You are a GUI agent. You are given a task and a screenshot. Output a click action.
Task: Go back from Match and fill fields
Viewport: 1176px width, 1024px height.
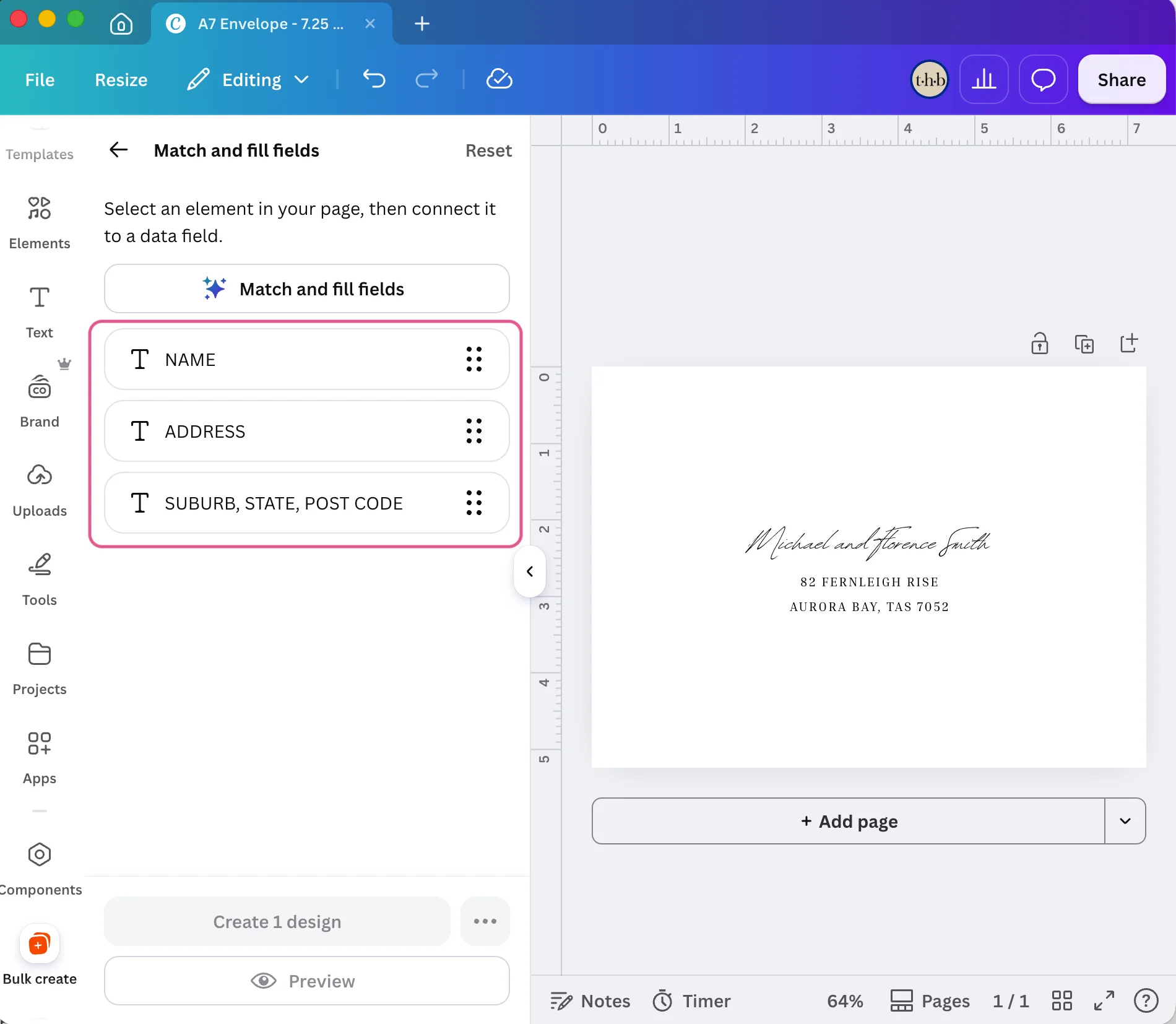click(119, 150)
